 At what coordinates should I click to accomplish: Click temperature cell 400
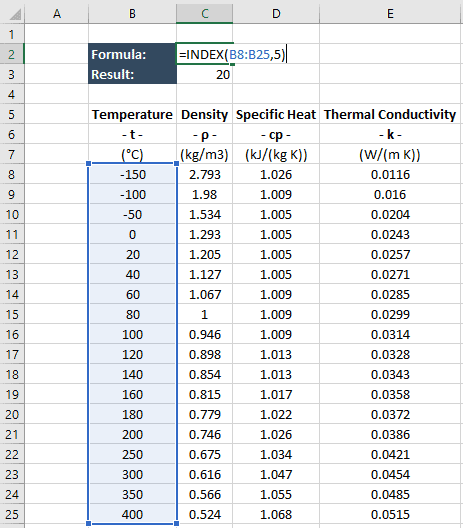pyautogui.click(x=132, y=514)
